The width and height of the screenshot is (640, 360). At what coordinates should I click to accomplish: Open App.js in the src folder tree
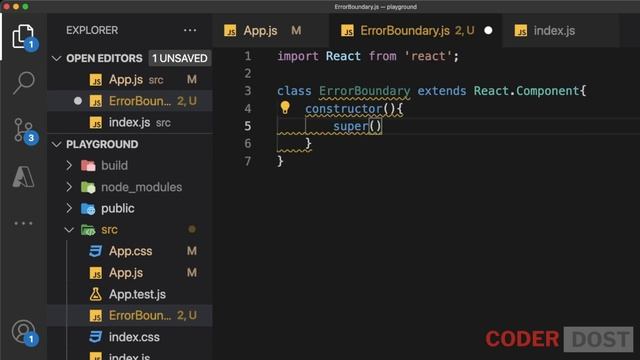click(x=130, y=273)
